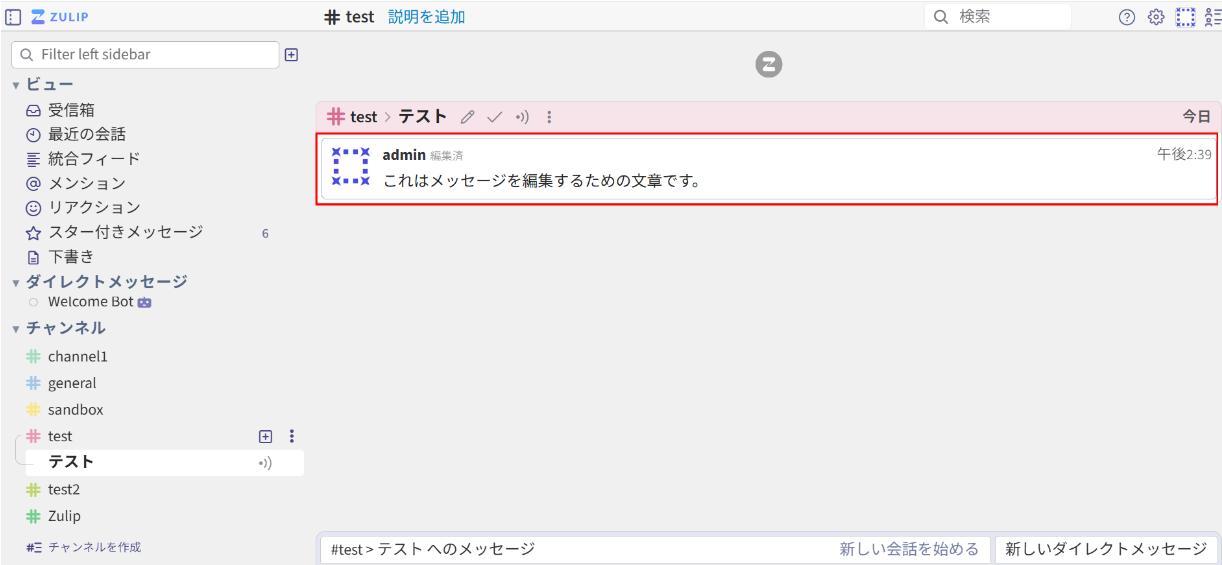Screen dimensions: 1222x565
Task: Collapse the ビュー section
Action: [16, 85]
